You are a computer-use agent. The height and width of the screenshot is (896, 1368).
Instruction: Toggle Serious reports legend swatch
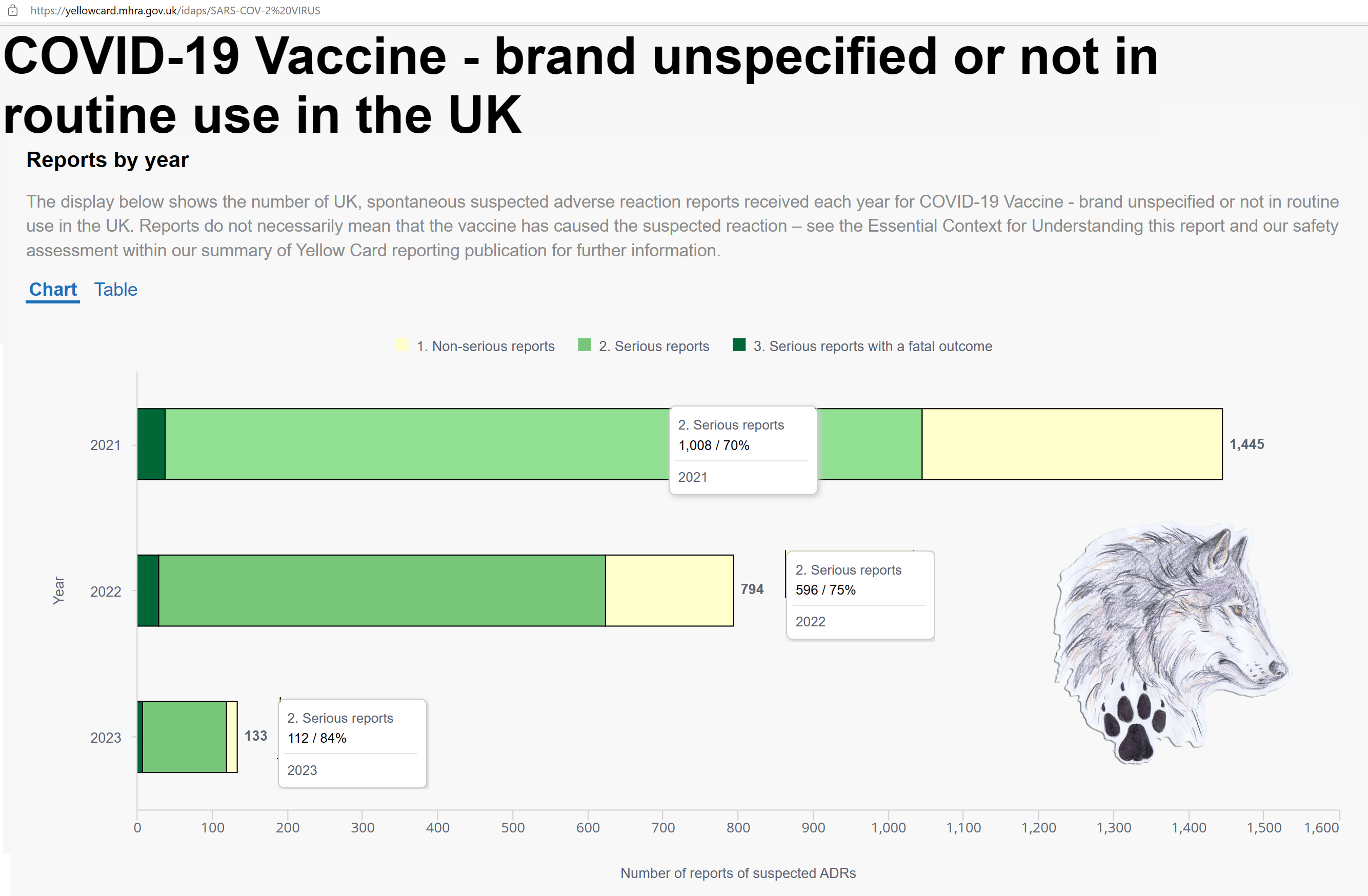click(584, 345)
